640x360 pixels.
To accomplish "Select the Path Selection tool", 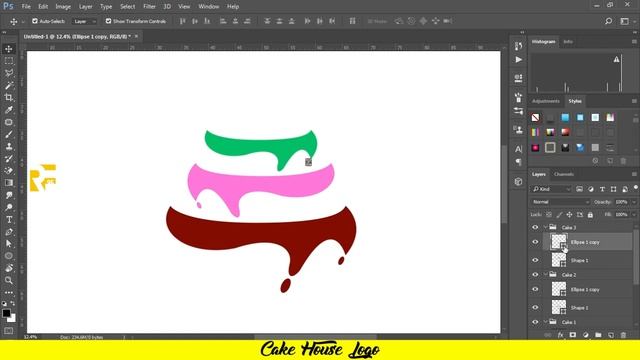I will [9, 244].
